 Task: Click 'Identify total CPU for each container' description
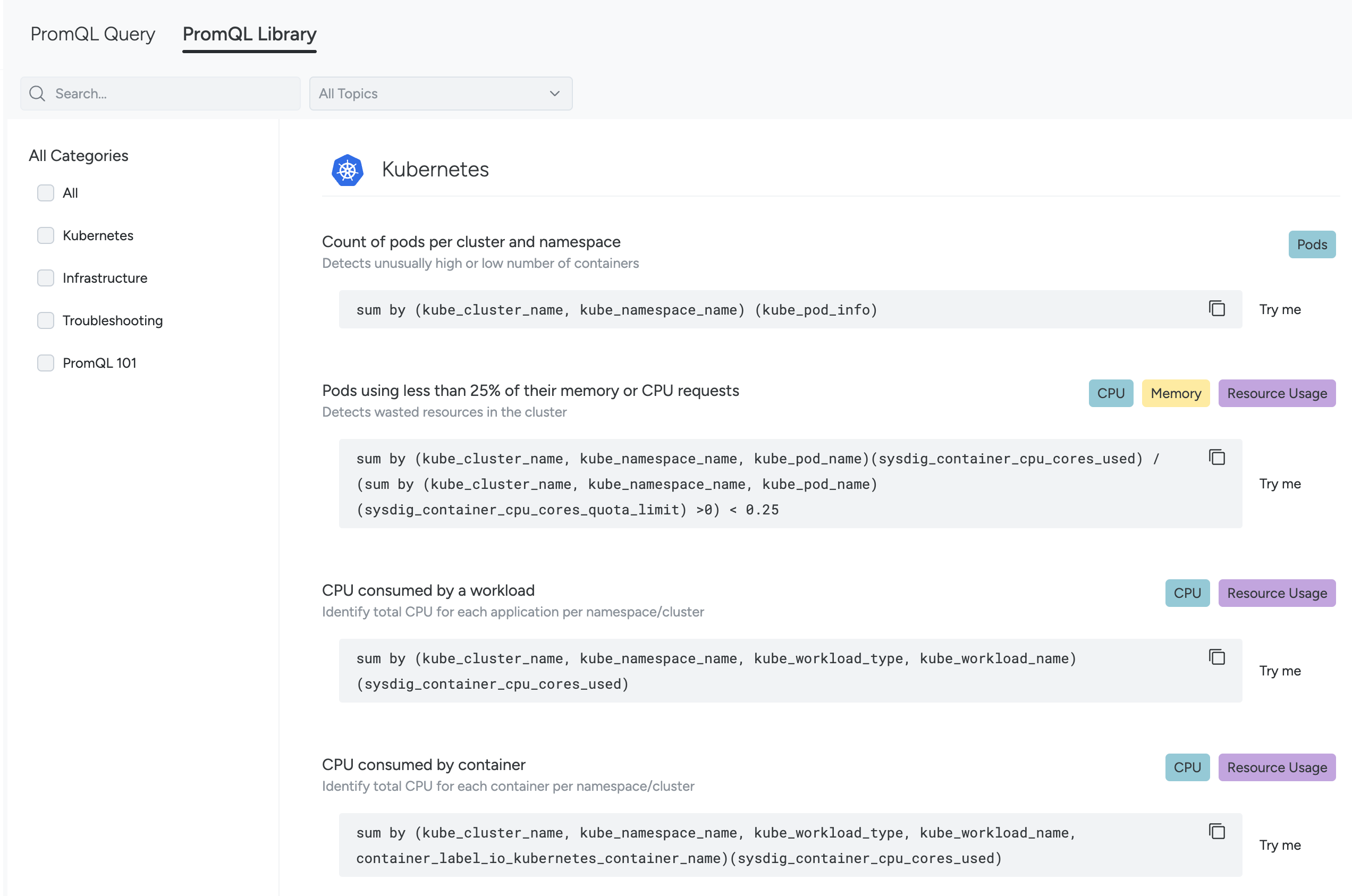[508, 787]
